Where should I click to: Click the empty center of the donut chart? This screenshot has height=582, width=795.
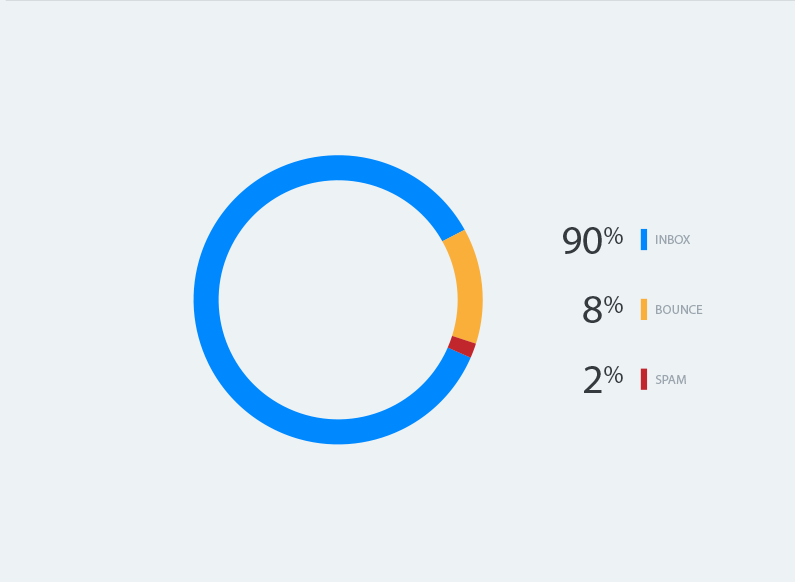(x=338, y=300)
